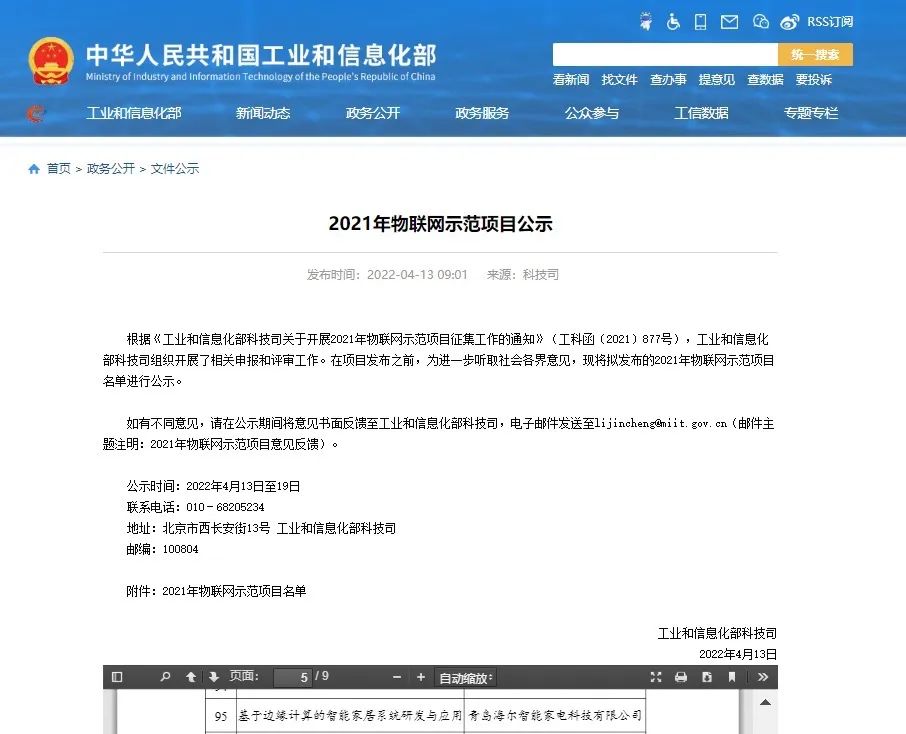Image resolution: width=906 pixels, height=734 pixels.
Task: Switch to the 找文件 search tab
Action: (x=618, y=80)
